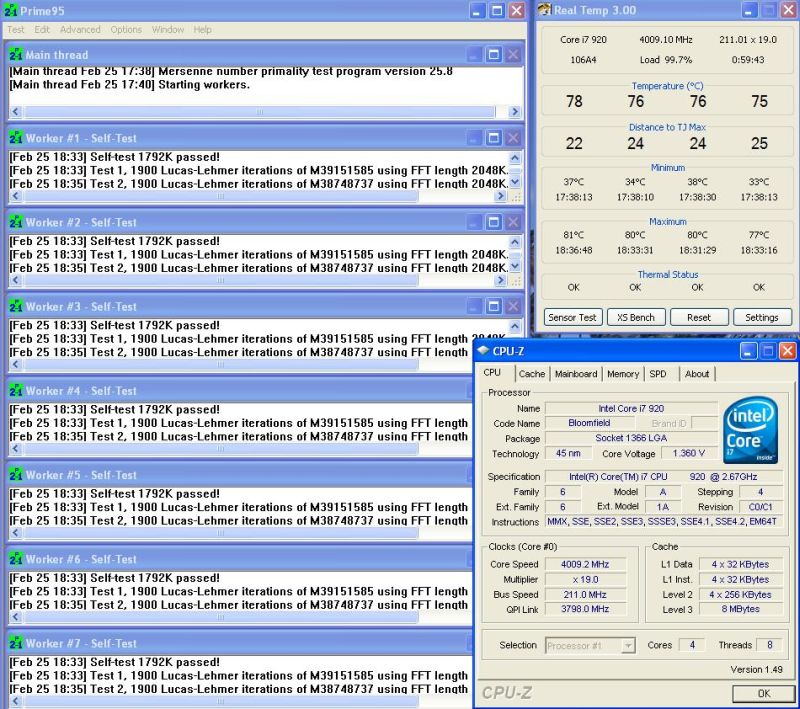
Task: Click Reset button in Real Temp
Action: tap(699, 317)
